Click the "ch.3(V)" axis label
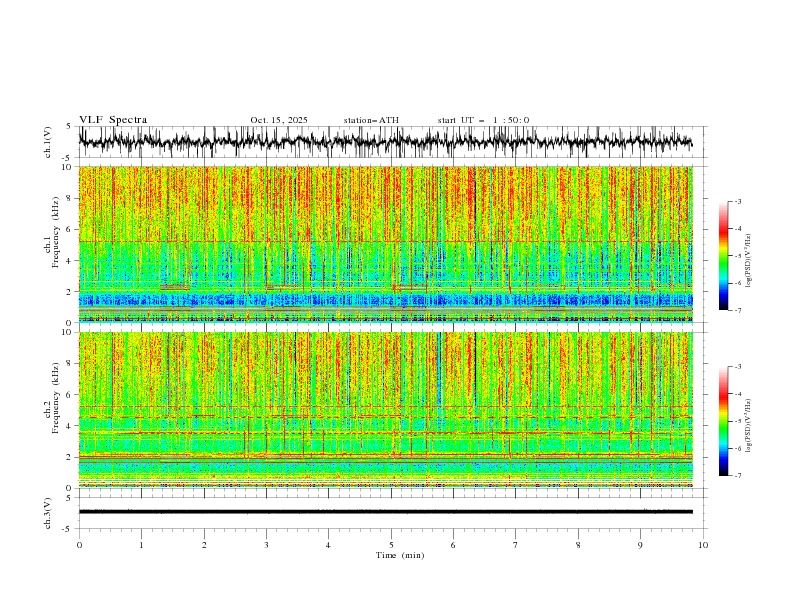Screen dimensions: 792x612 (47, 513)
